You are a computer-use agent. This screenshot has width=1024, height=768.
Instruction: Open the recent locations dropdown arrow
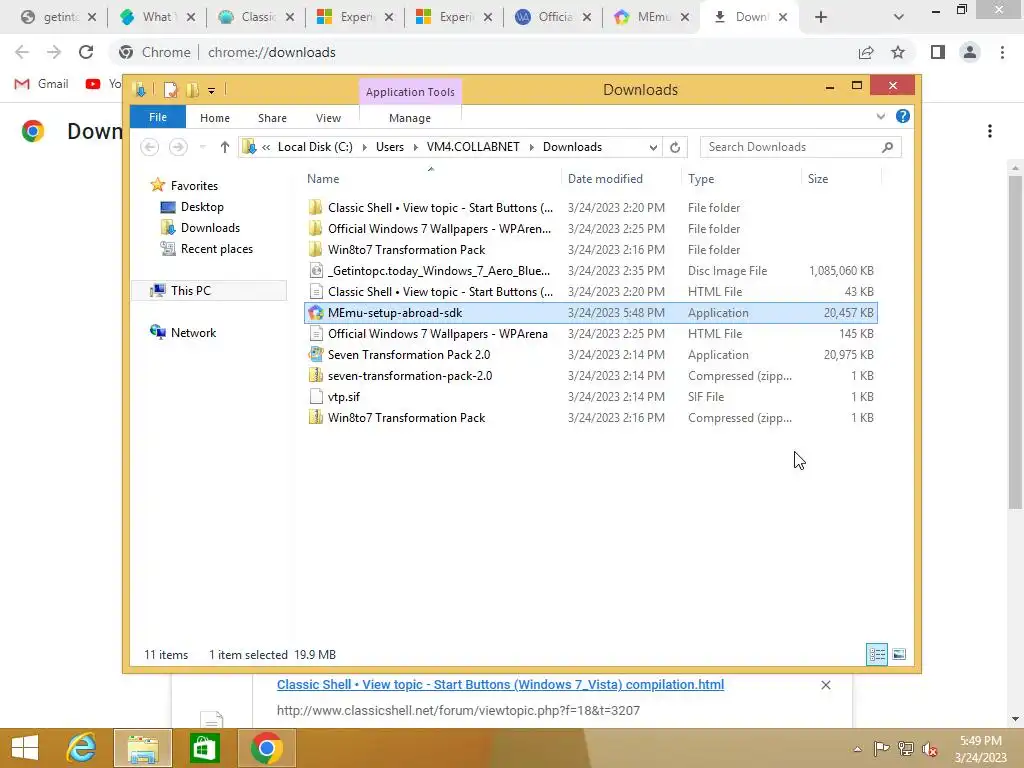coord(202,147)
